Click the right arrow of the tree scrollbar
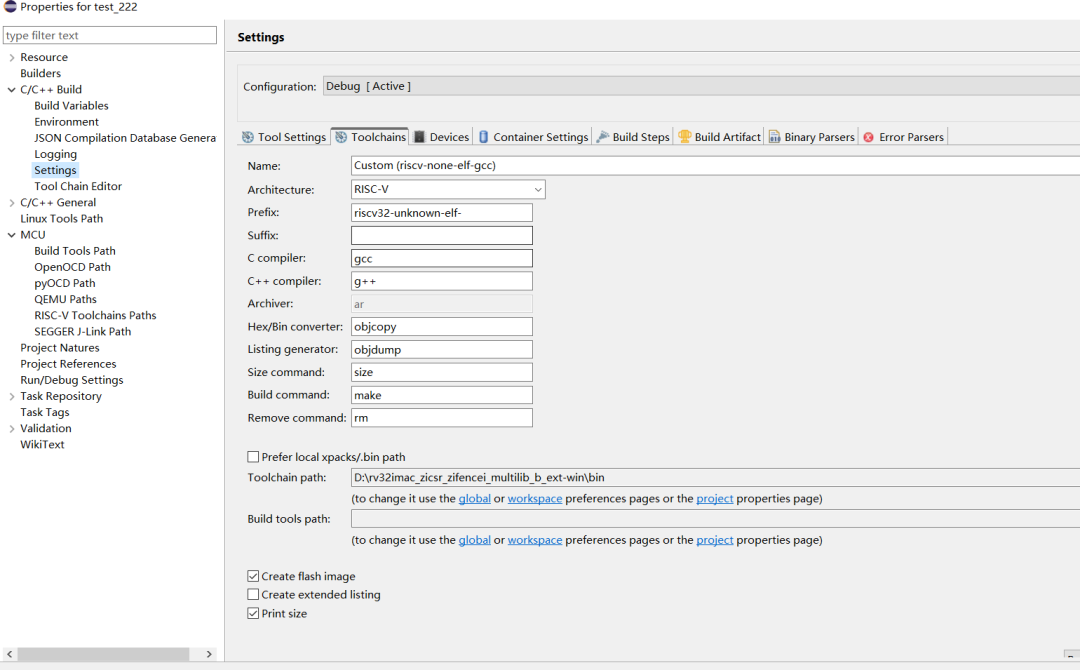 (209, 654)
